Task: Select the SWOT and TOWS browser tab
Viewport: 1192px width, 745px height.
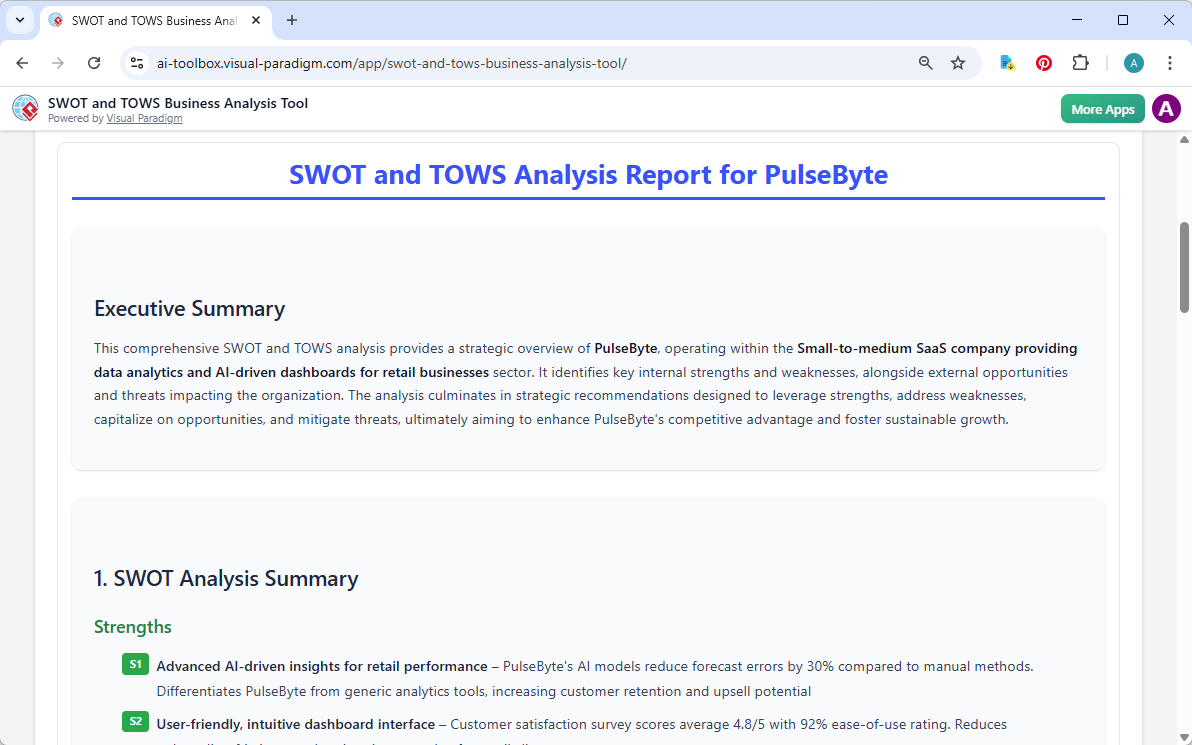Action: 150,20
